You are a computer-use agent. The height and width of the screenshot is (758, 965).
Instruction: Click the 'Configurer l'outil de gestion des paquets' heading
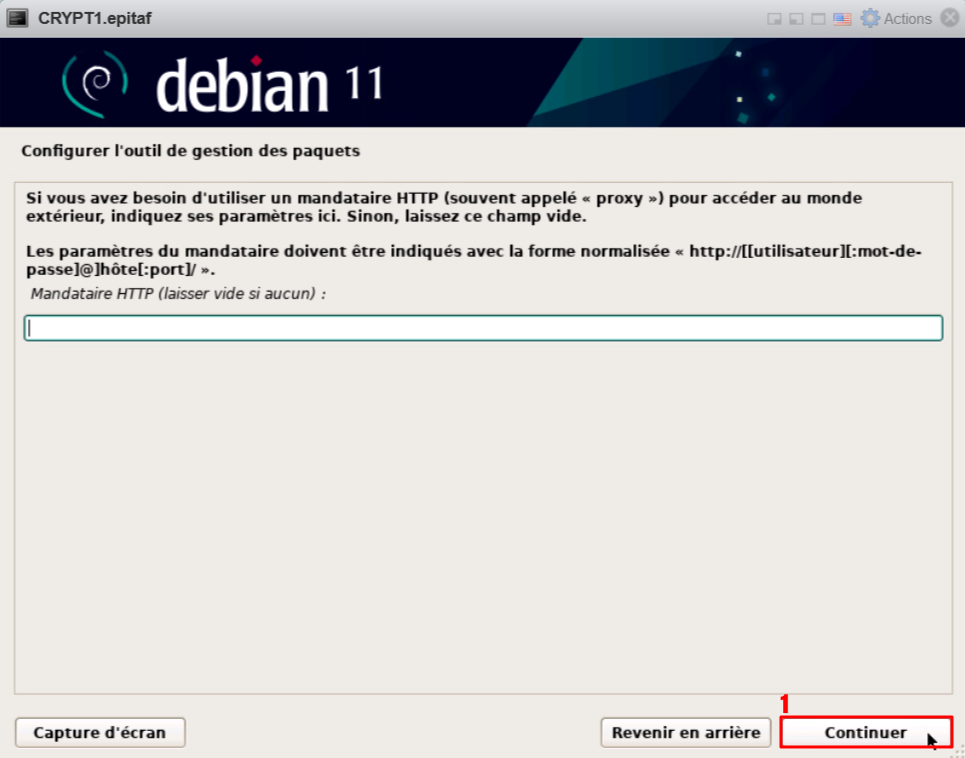pos(190,152)
